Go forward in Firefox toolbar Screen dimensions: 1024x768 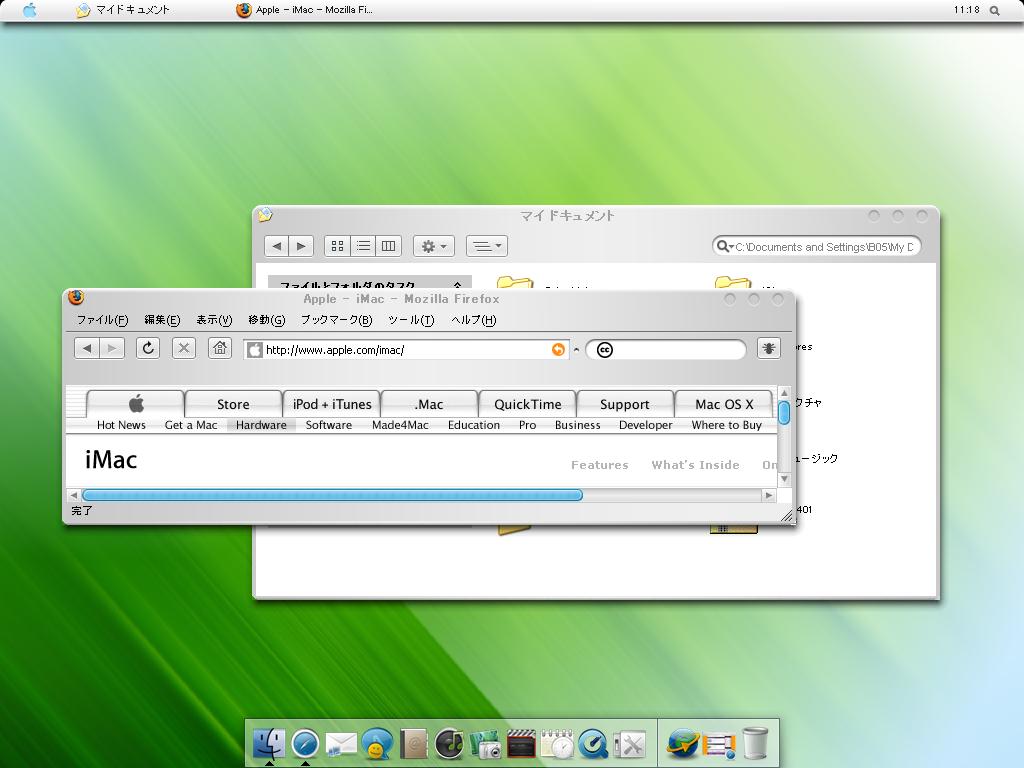112,349
